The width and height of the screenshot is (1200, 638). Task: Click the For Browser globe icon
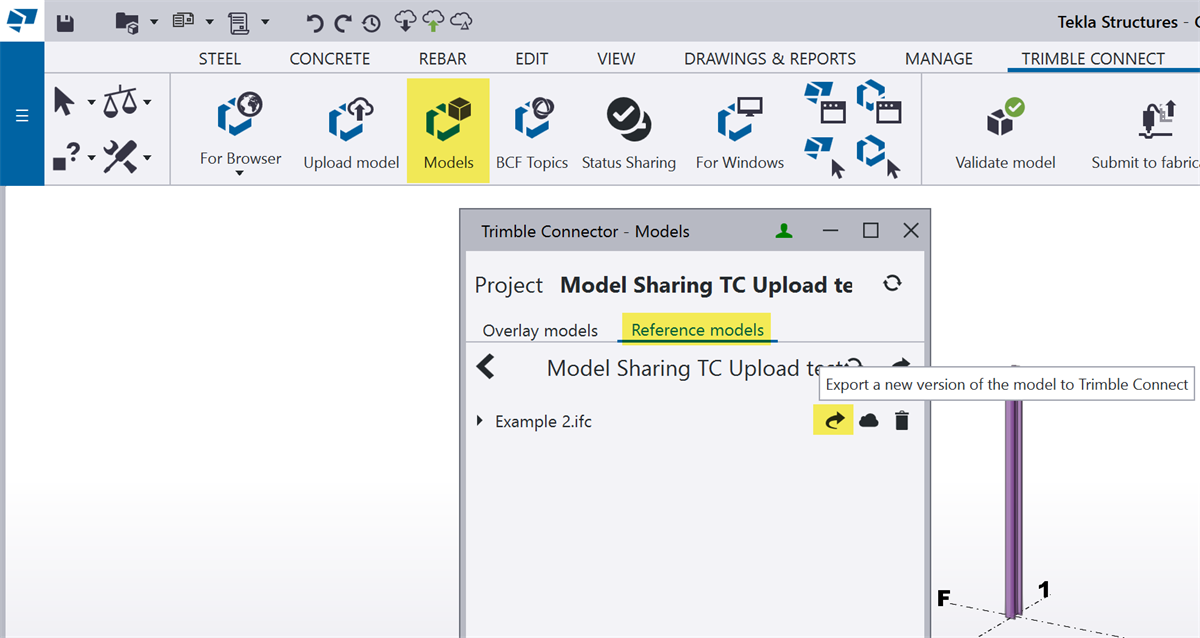(x=240, y=115)
